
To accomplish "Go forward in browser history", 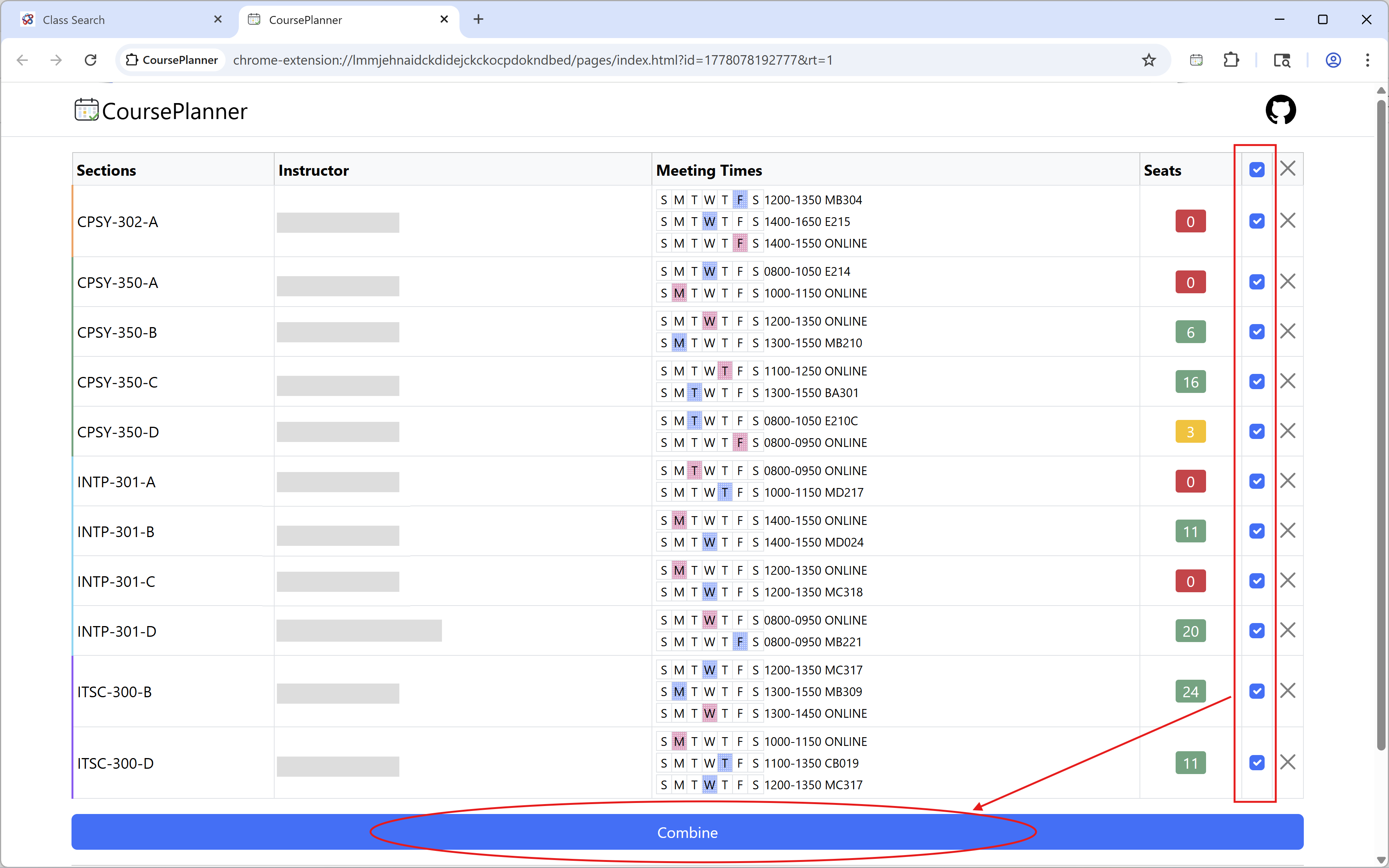I will 56,60.
